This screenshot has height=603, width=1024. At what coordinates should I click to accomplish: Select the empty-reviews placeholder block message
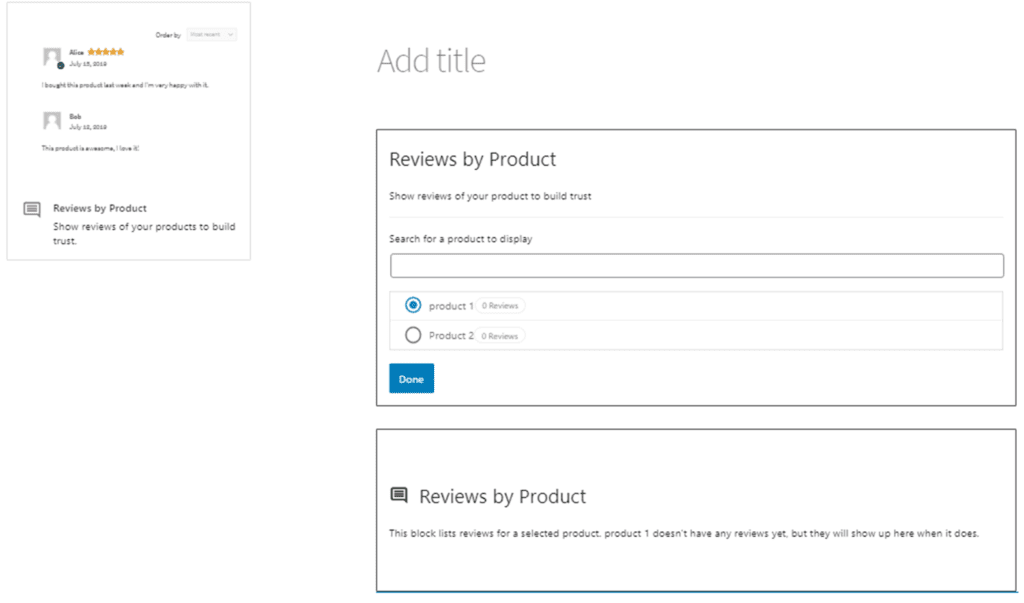pos(683,533)
